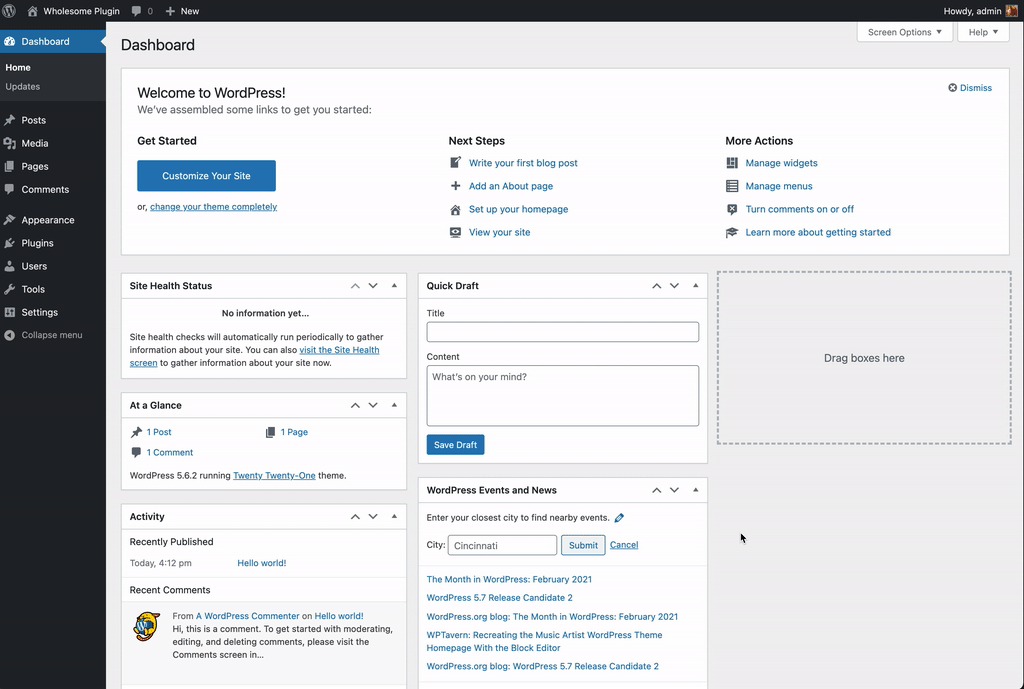Click the Appearance paintbrush icon
1024x689 pixels.
pos(10,220)
